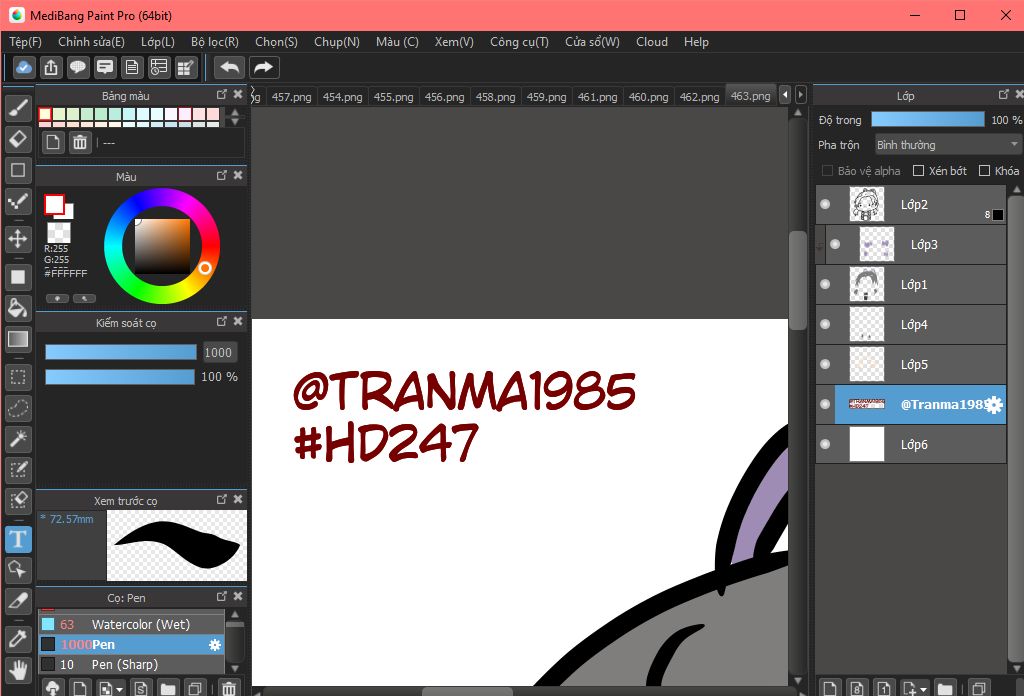Undock the Màu color panel

[x=221, y=176]
